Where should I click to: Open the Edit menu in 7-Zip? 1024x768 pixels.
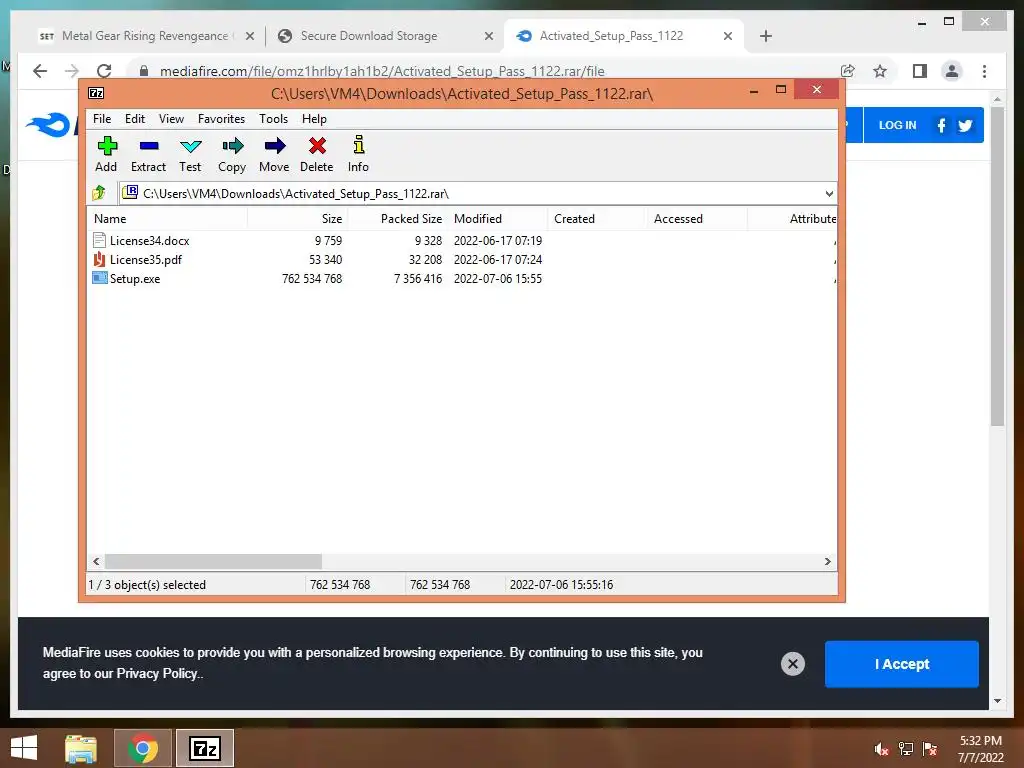(x=135, y=119)
